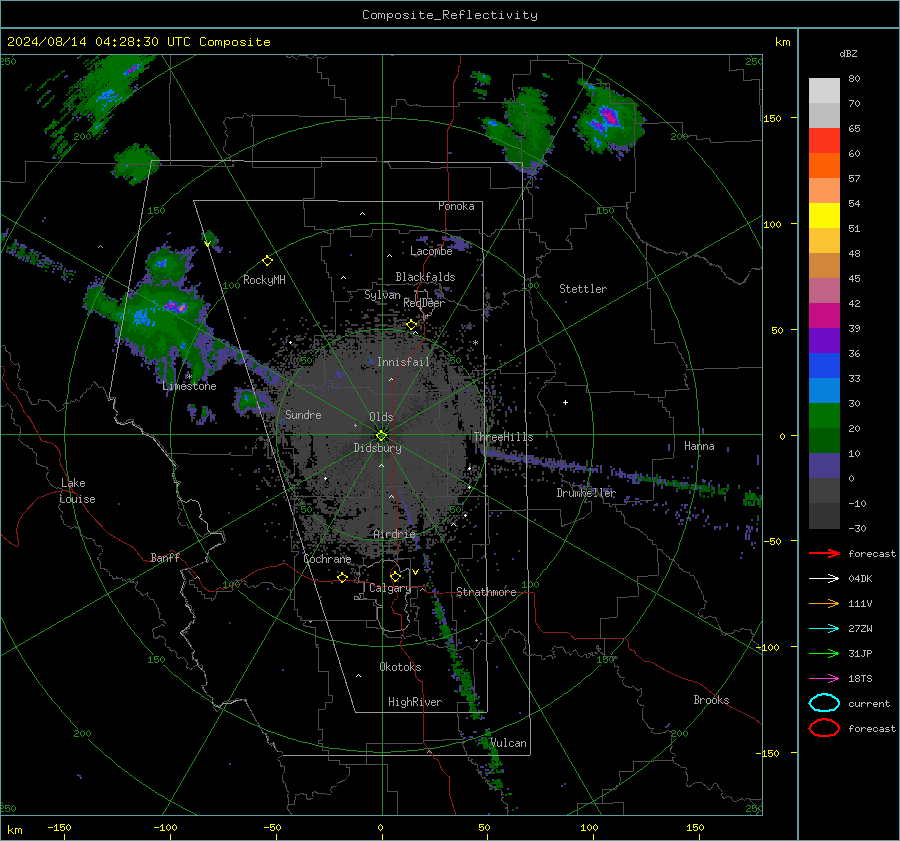Click the Drumheller city label
The width and height of the screenshot is (900, 841).
[x=586, y=493]
